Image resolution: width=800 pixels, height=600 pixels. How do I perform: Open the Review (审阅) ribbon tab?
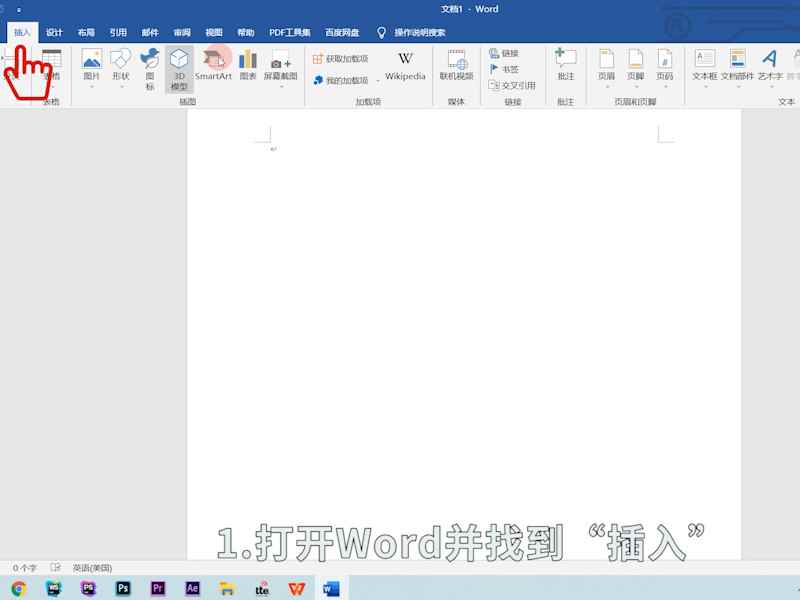coord(181,32)
